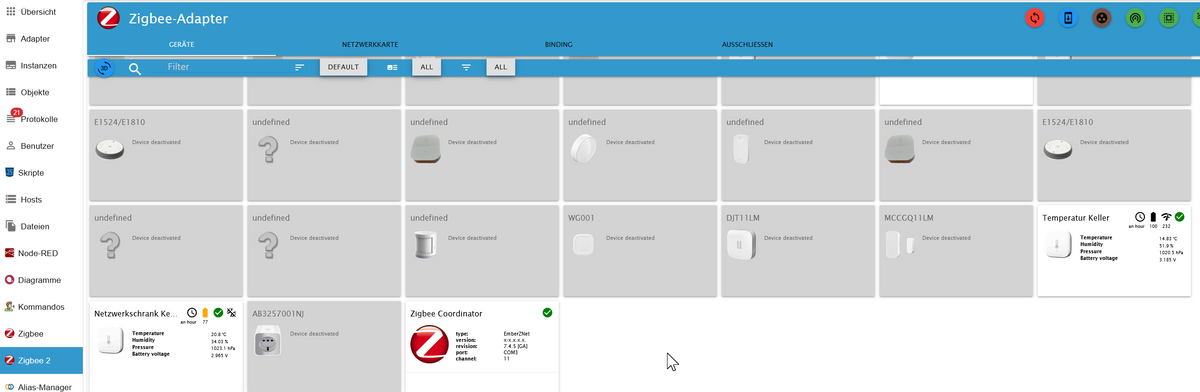Click the Protokolle badge showing 21
1200x392 pixels.
(x=16, y=112)
